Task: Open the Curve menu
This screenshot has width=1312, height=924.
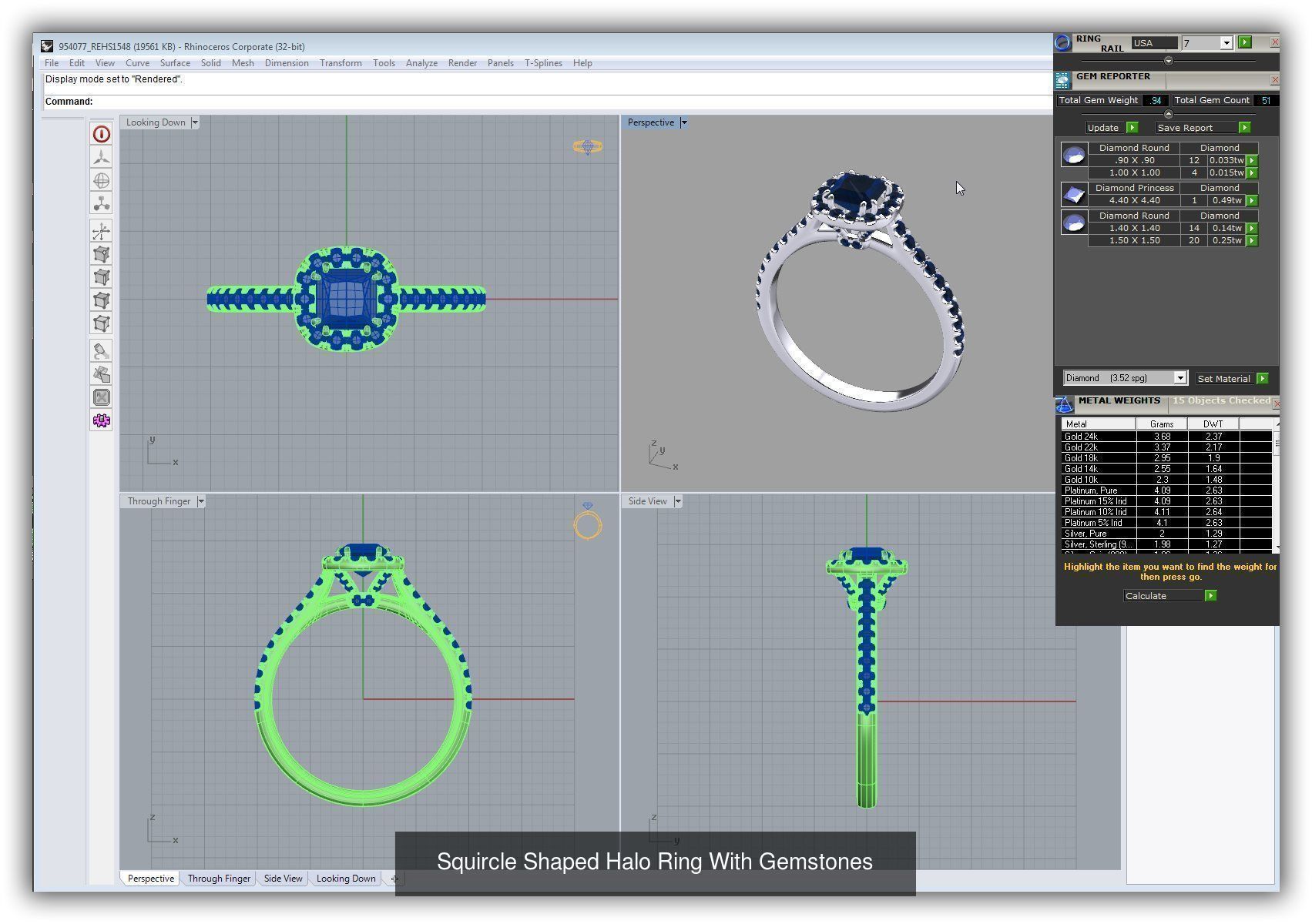Action: click(137, 63)
